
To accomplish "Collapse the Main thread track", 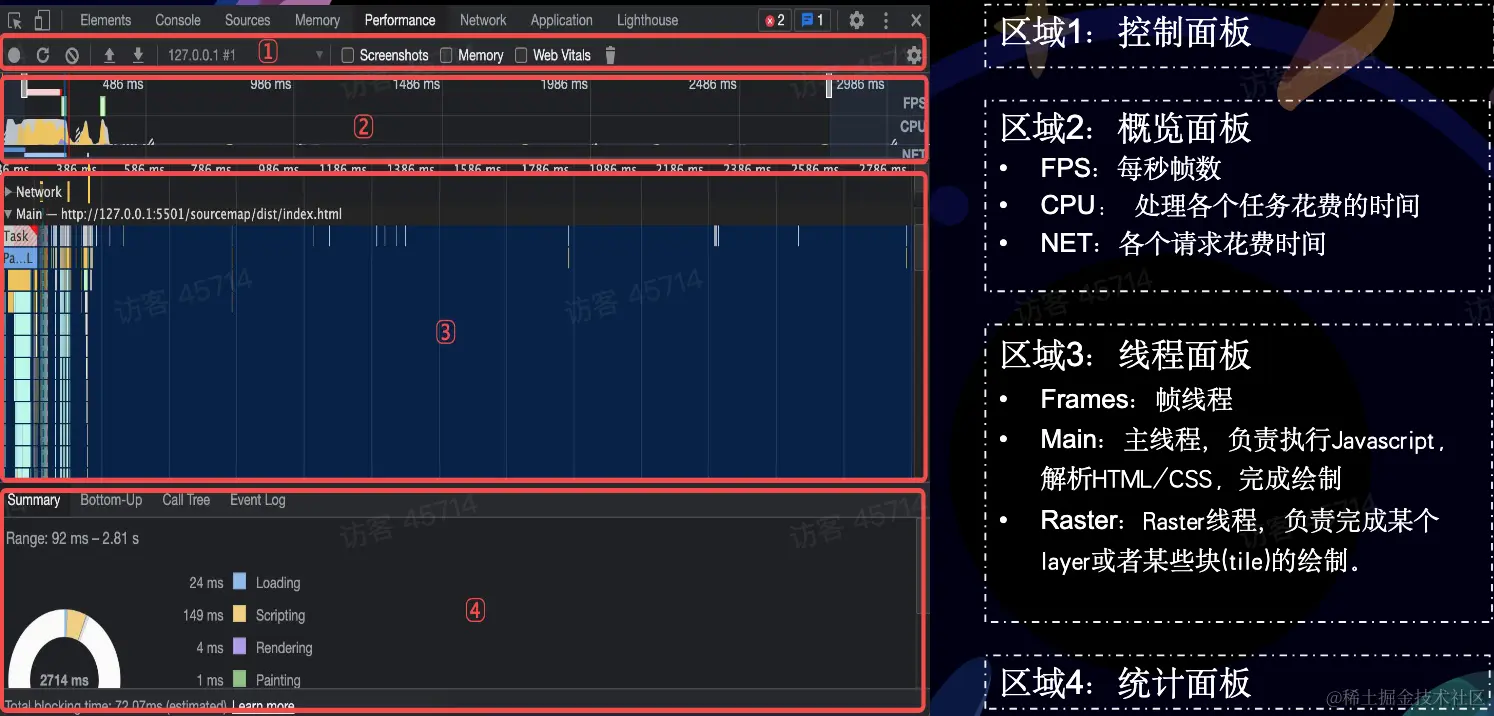I will 9,214.
